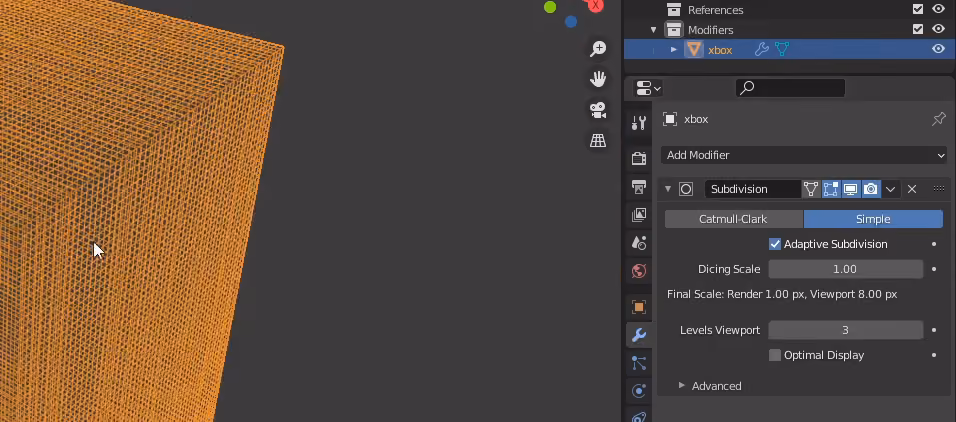Screen dimensions: 956x422
Task: Hide References collection with eye icon
Action: coord(938,9)
